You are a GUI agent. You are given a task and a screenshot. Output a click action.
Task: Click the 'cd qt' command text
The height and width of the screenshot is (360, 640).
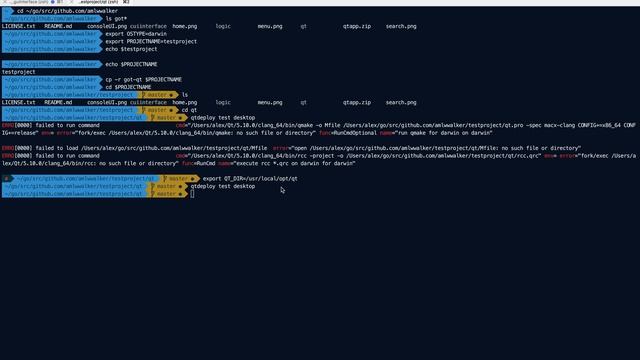tap(189, 110)
